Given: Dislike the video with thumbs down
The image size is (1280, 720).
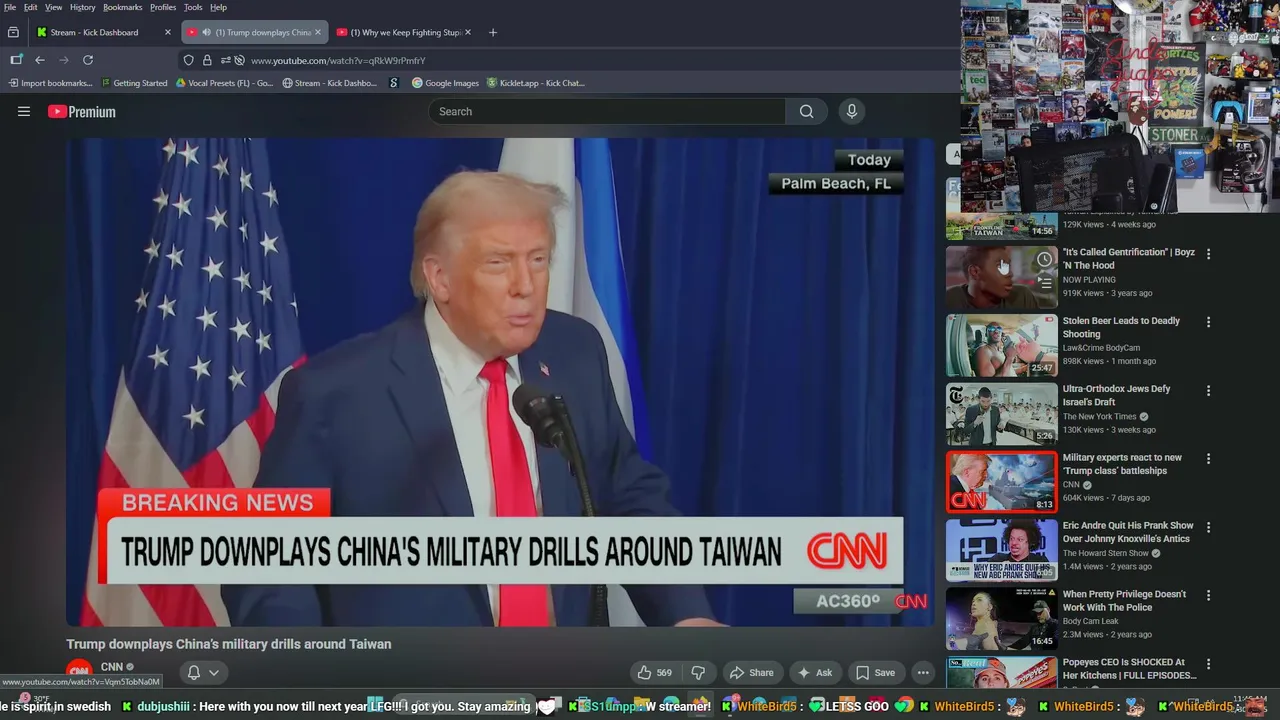Looking at the screenshot, I should pos(699,673).
